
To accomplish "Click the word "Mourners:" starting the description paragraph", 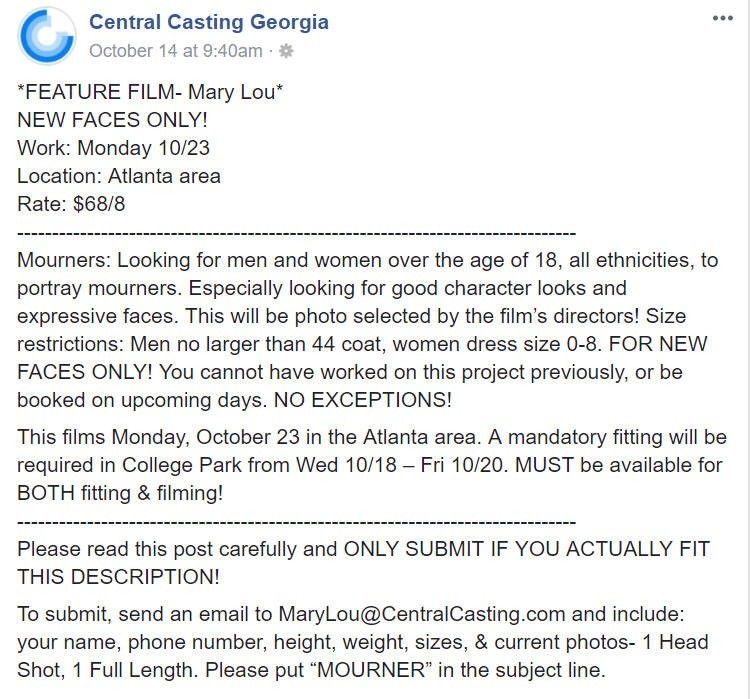I will 64,261.
